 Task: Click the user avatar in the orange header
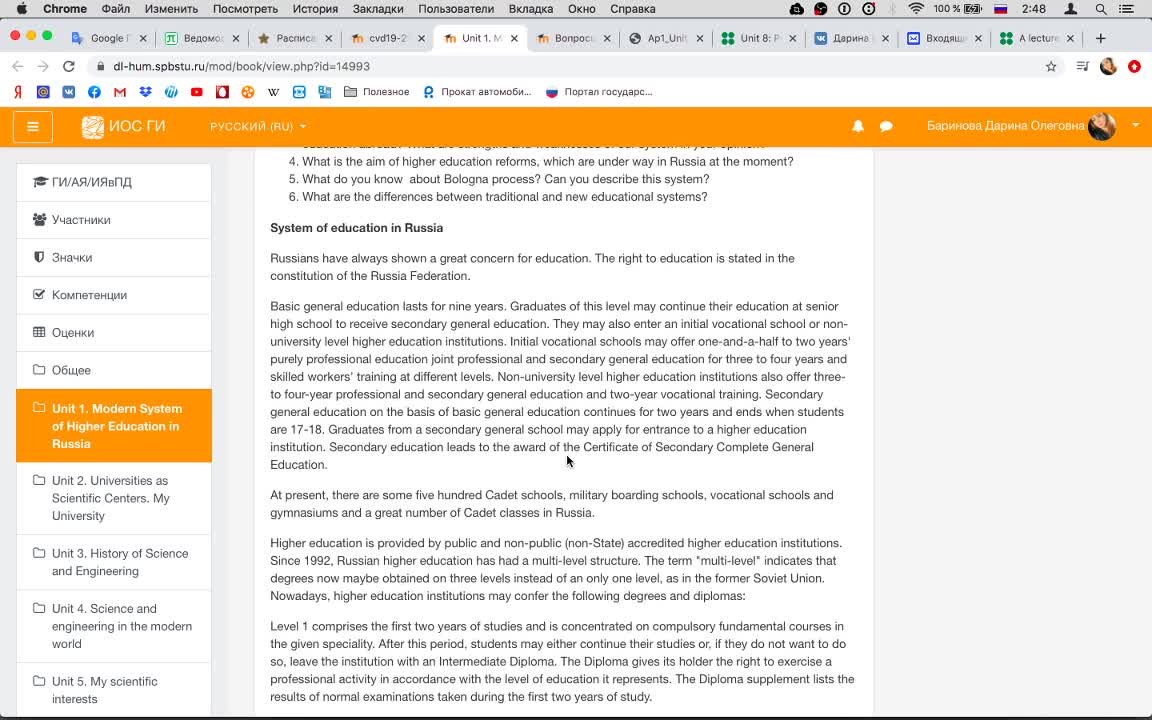(x=1102, y=126)
